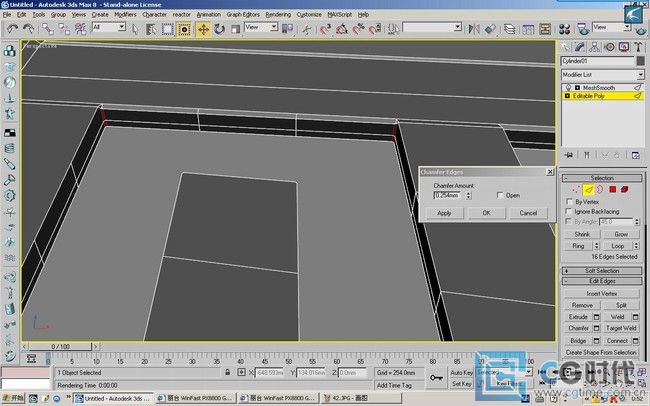Viewport: 650px width, 406px height.
Task: Click the Pin Stack icon
Action: pyautogui.click(x=569, y=155)
